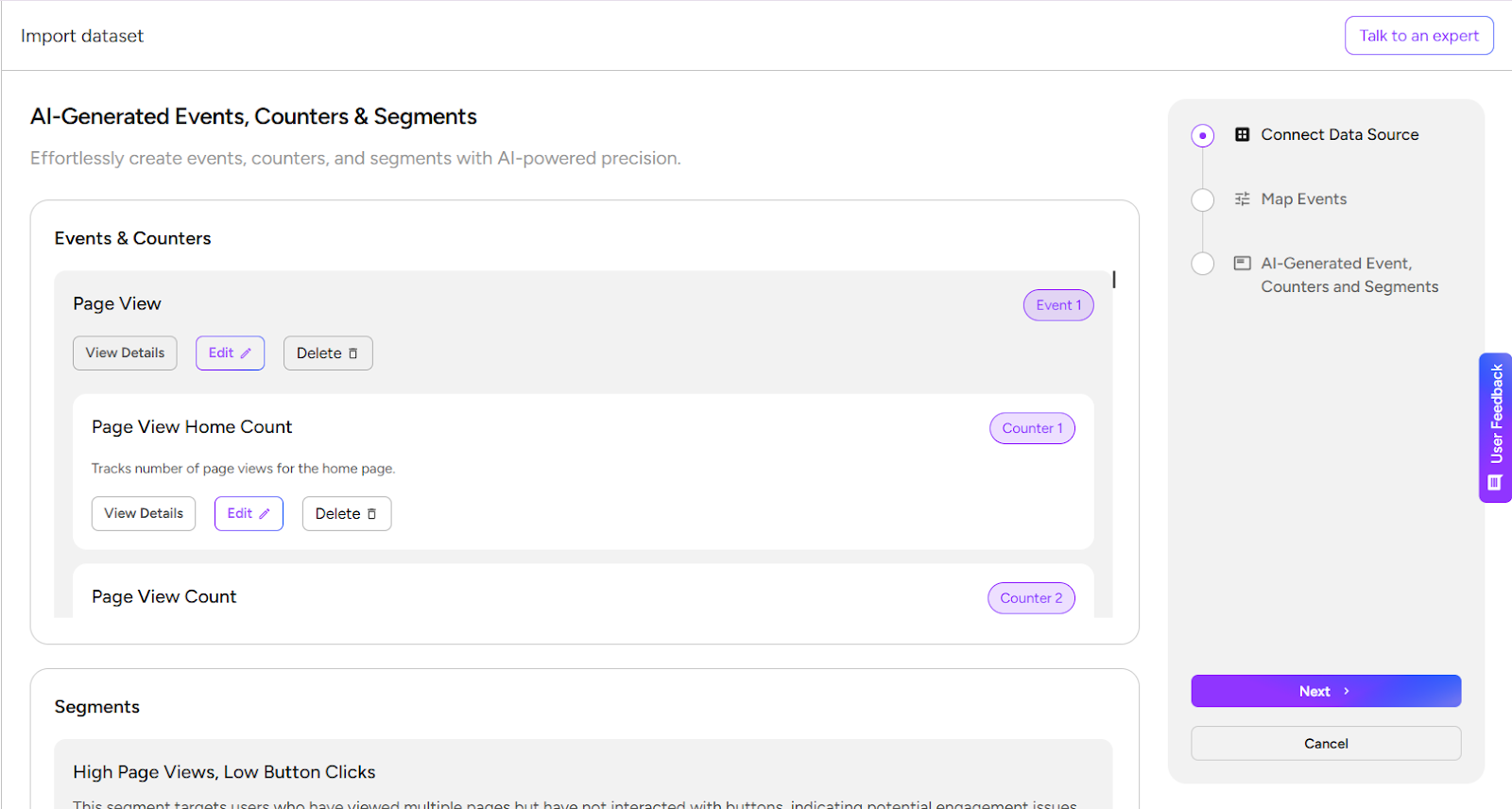
Task: Open View Details for Page View event
Action: pyautogui.click(x=125, y=353)
